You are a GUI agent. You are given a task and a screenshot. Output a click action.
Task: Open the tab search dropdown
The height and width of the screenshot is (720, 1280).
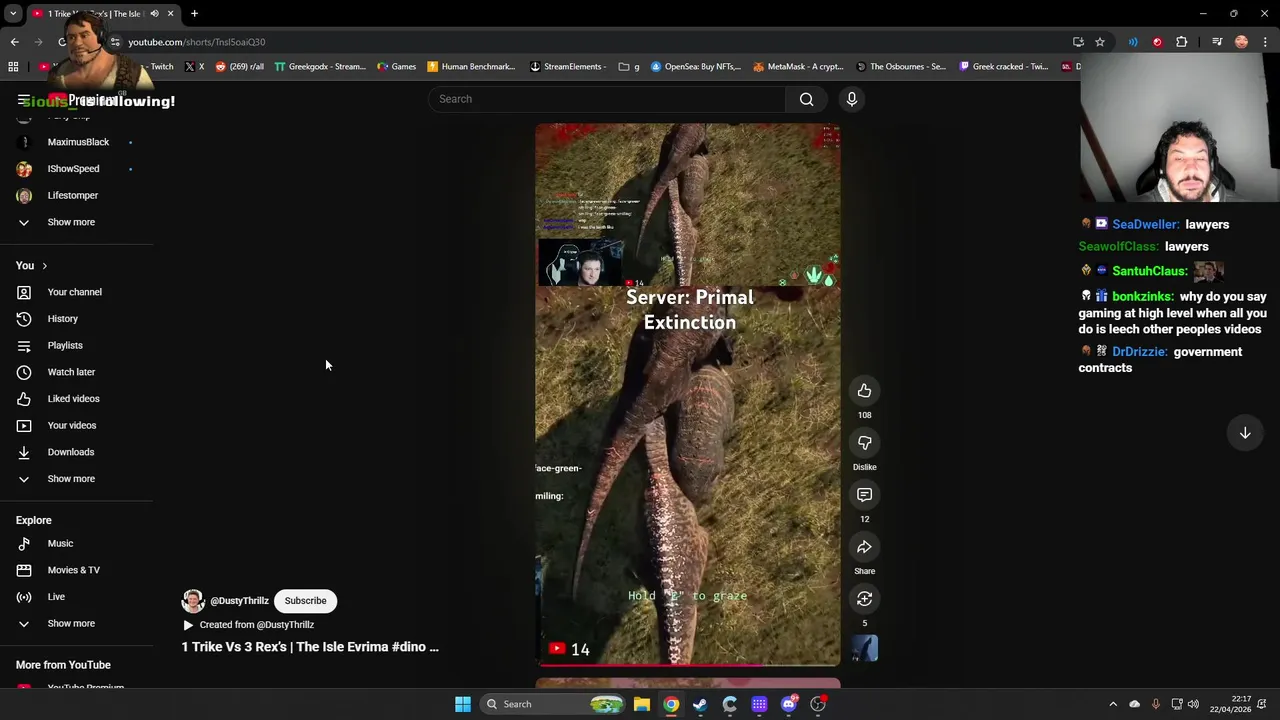(x=13, y=13)
